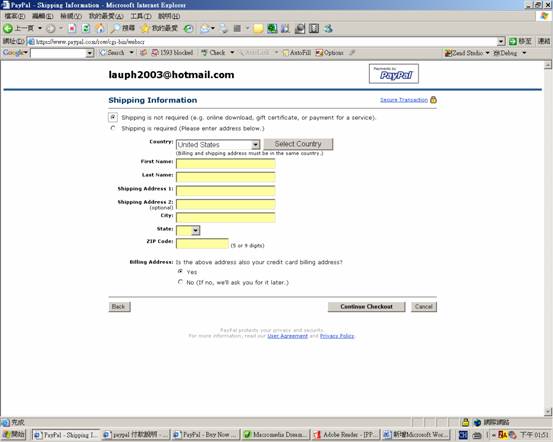The image size is (553, 442).
Task: Open the Edit (編輯) menu
Action: point(43,16)
